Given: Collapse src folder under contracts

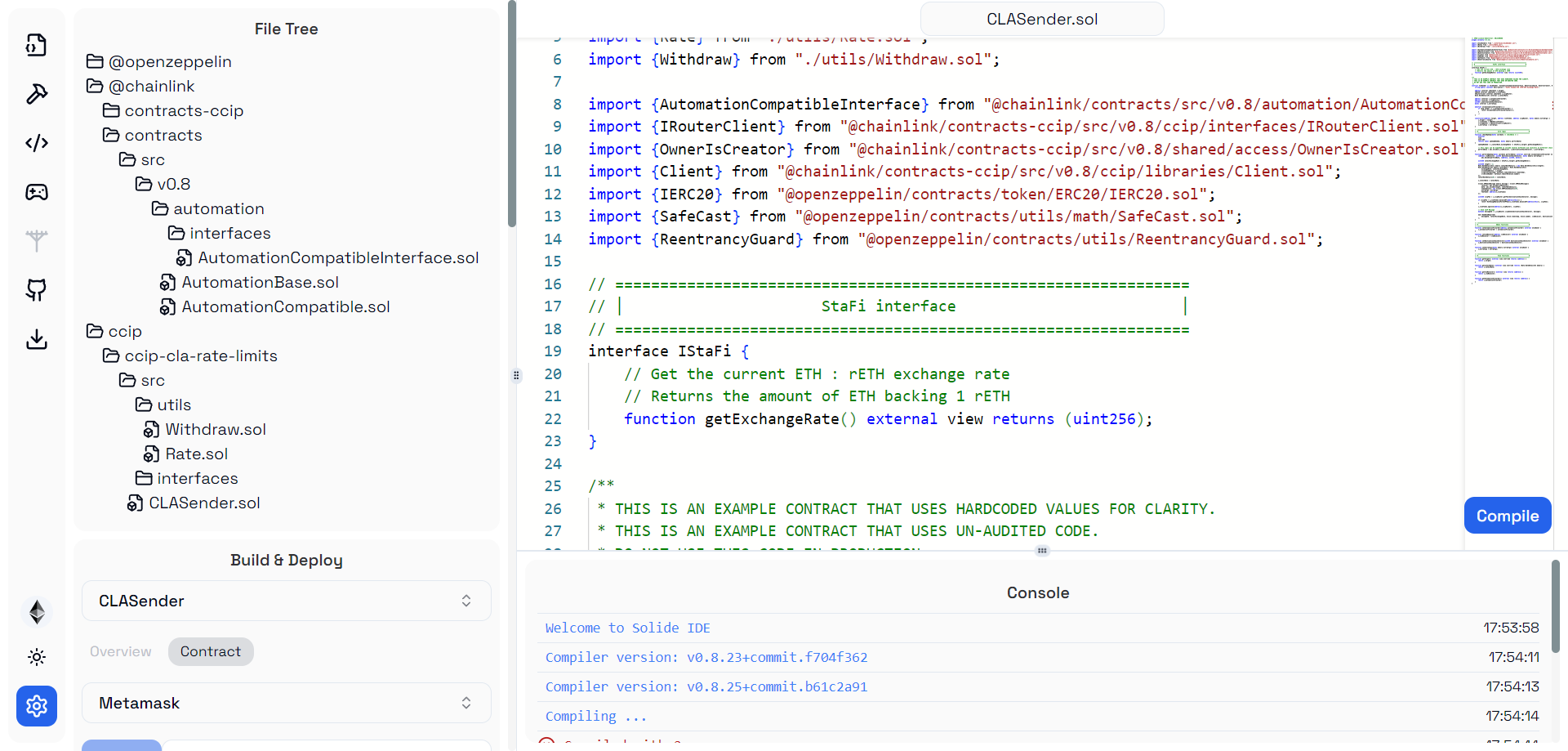Looking at the screenshot, I should [141, 159].
